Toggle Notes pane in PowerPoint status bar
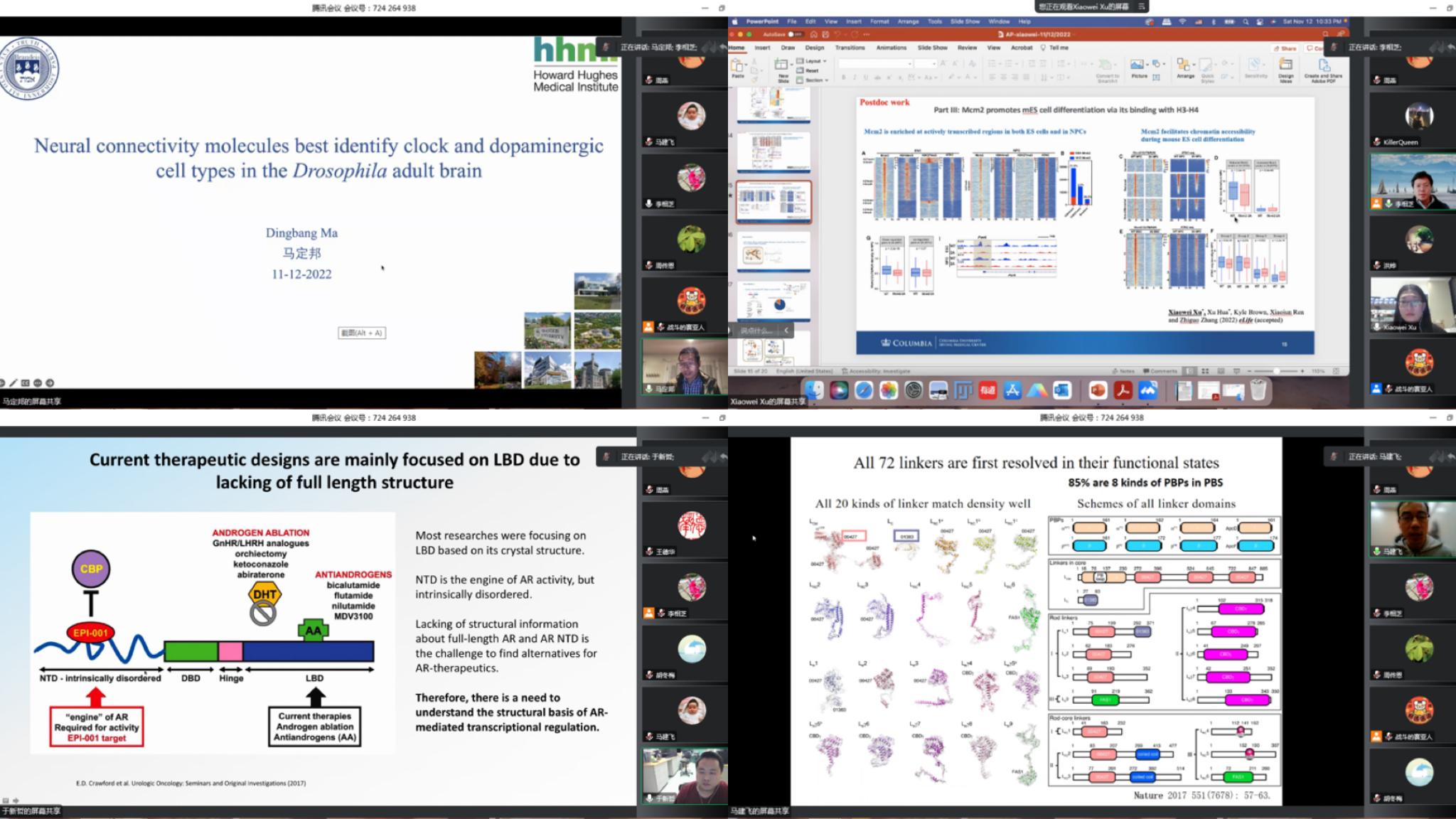The image size is (1456, 819). point(1123,371)
